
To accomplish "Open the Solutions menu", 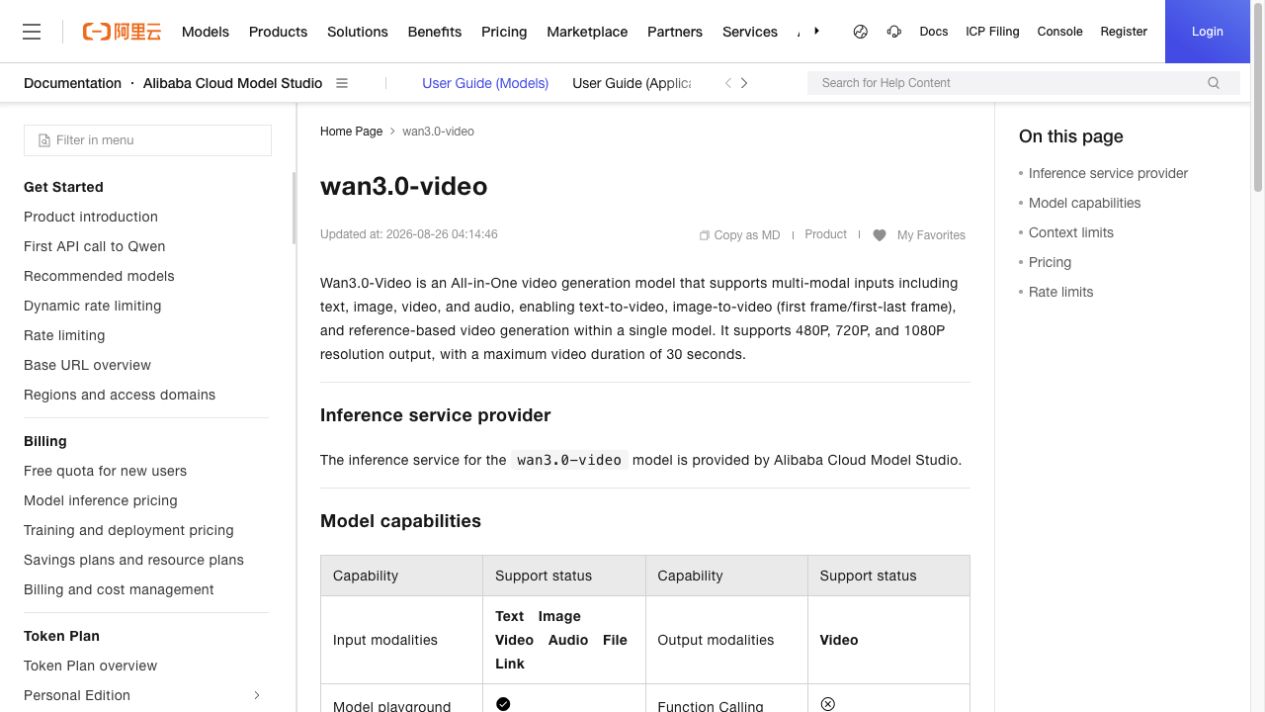I will point(357,31).
